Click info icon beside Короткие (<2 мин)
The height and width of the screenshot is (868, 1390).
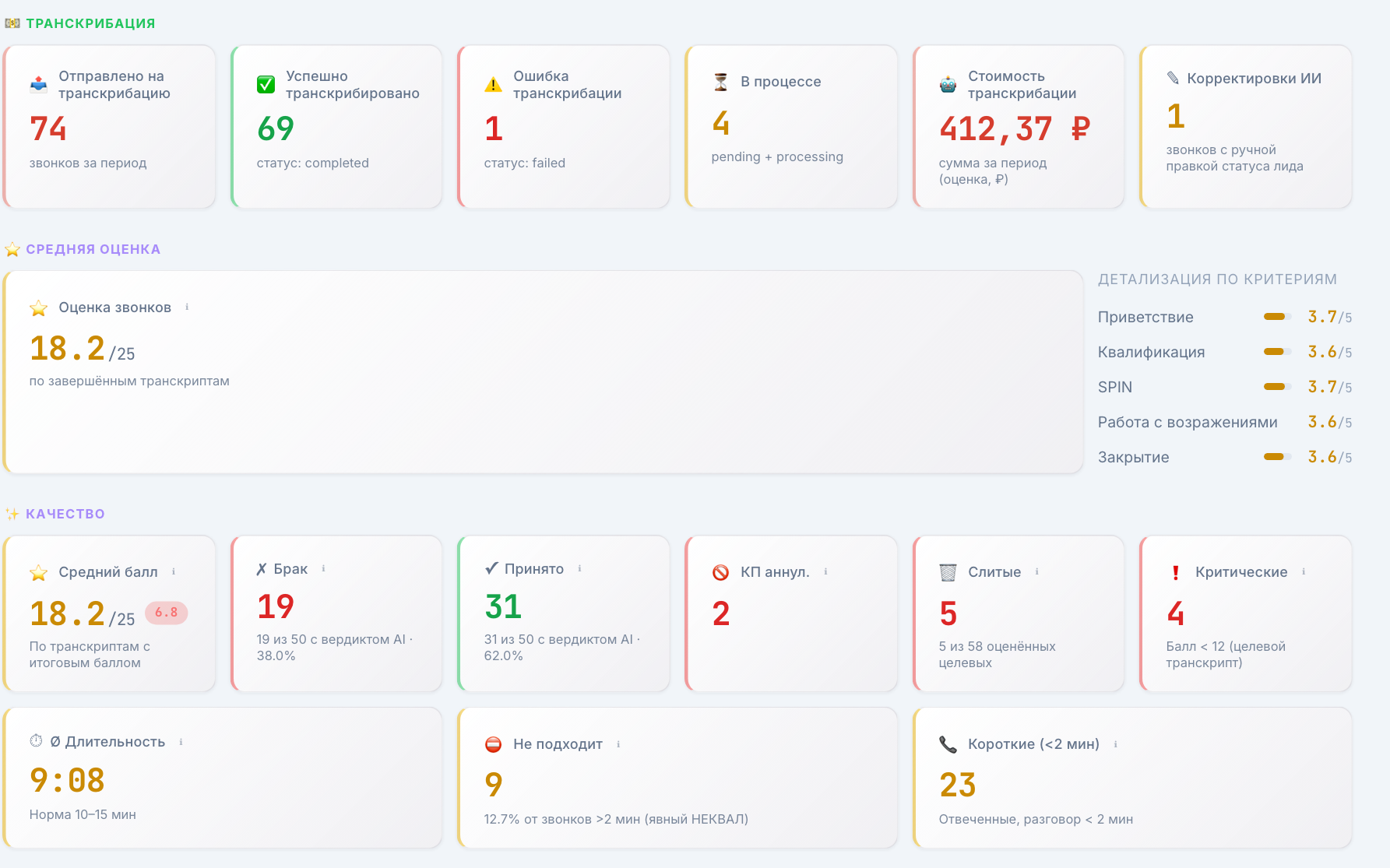click(x=1115, y=744)
